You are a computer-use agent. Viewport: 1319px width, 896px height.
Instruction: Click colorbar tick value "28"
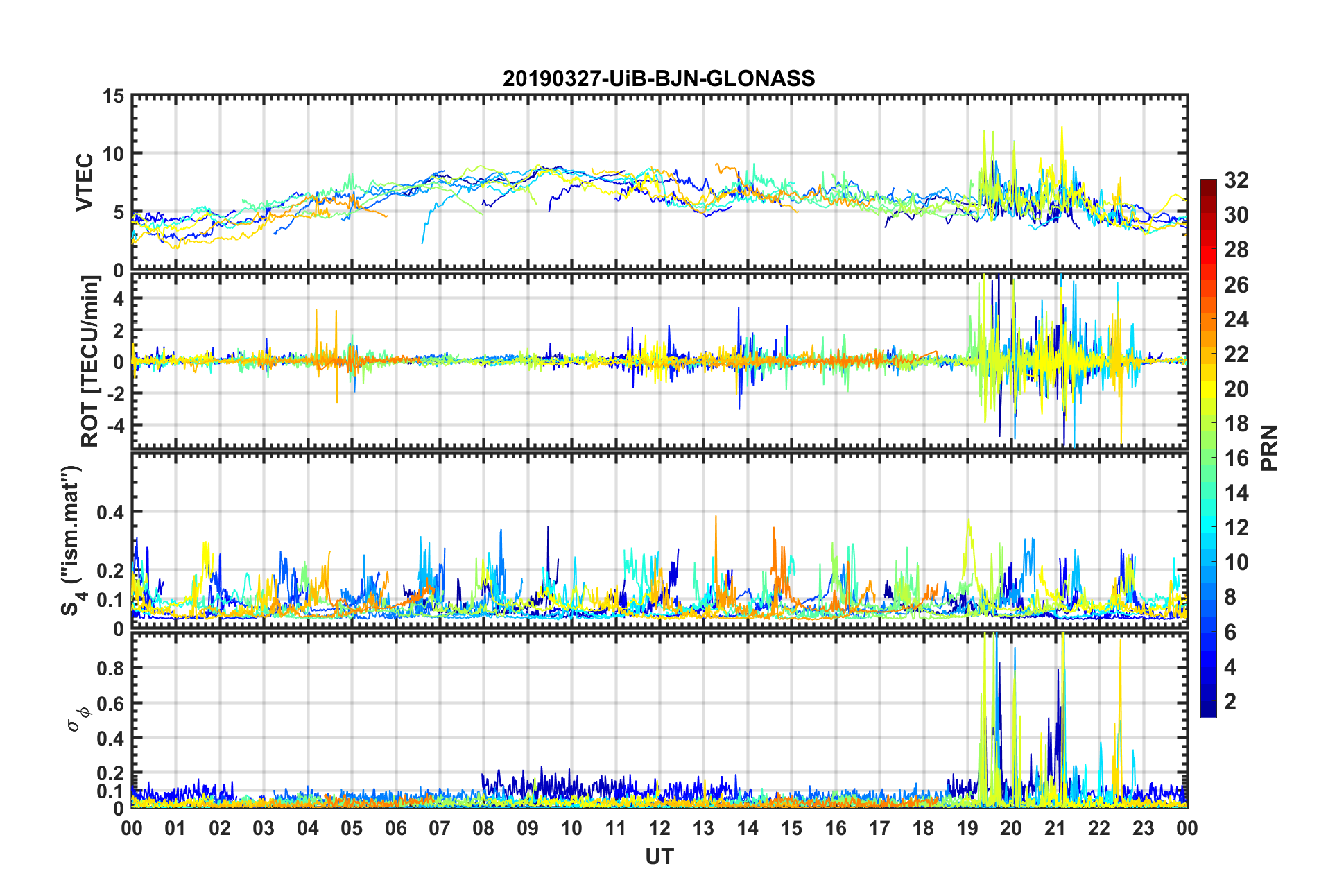tap(1236, 250)
